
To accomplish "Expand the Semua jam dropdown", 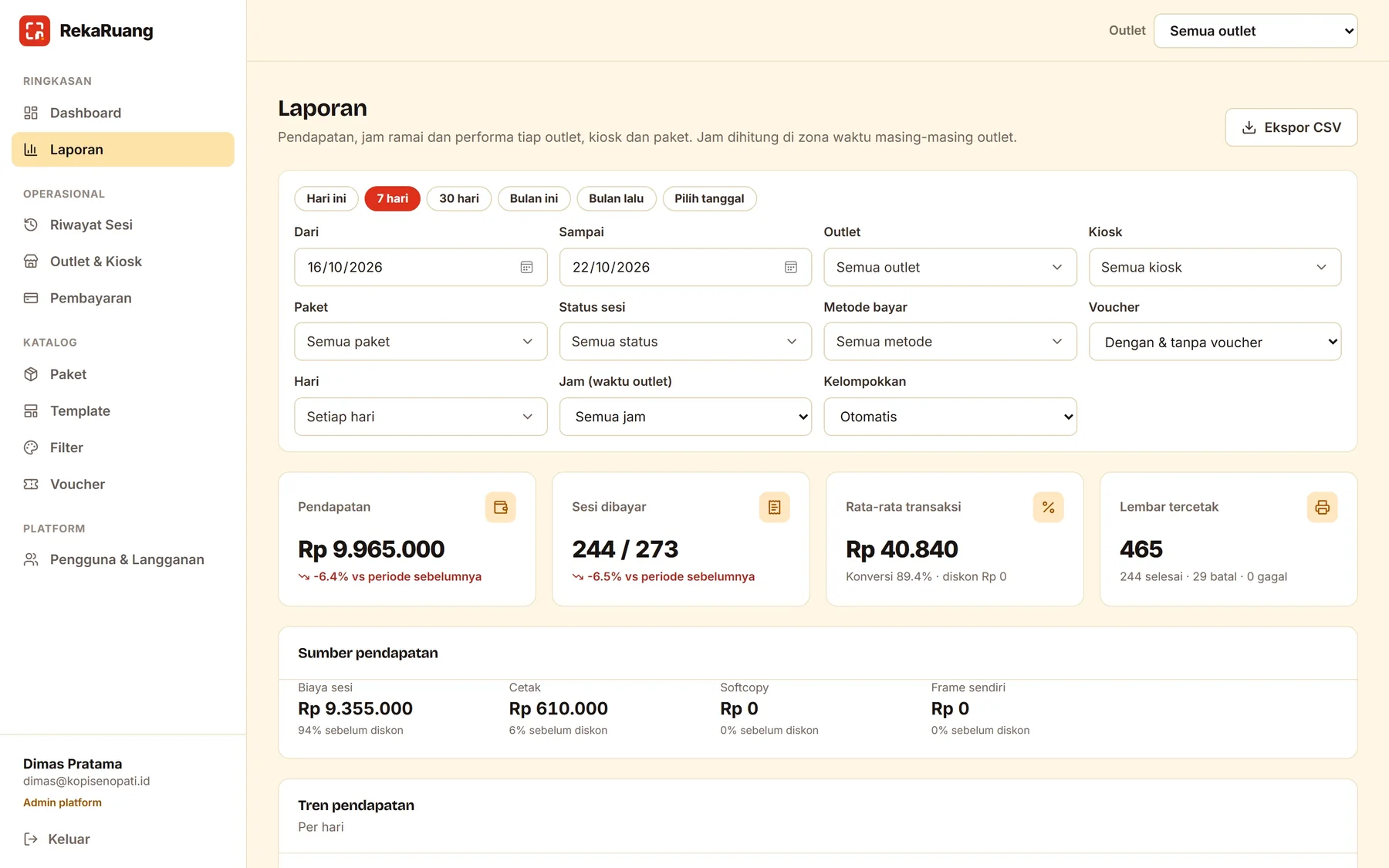I will (x=685, y=417).
